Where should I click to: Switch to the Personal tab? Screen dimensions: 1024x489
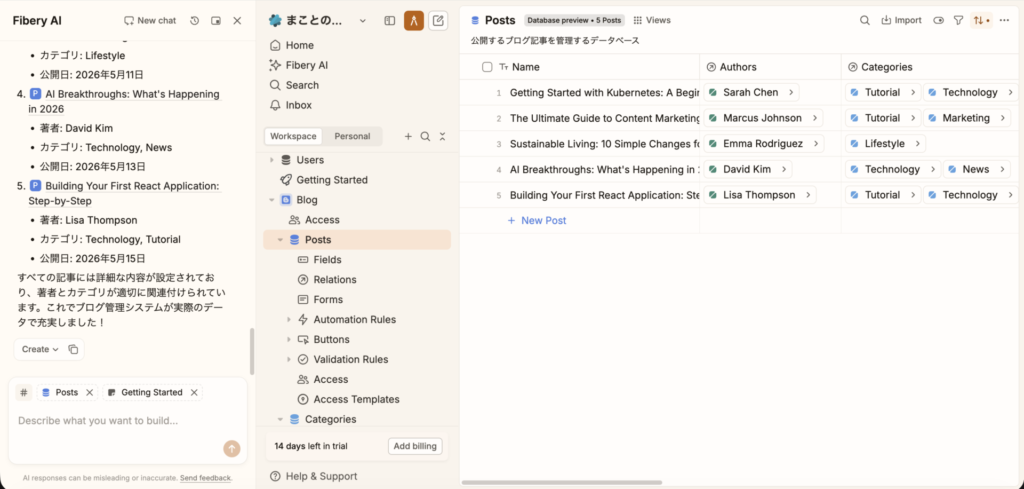pos(352,136)
